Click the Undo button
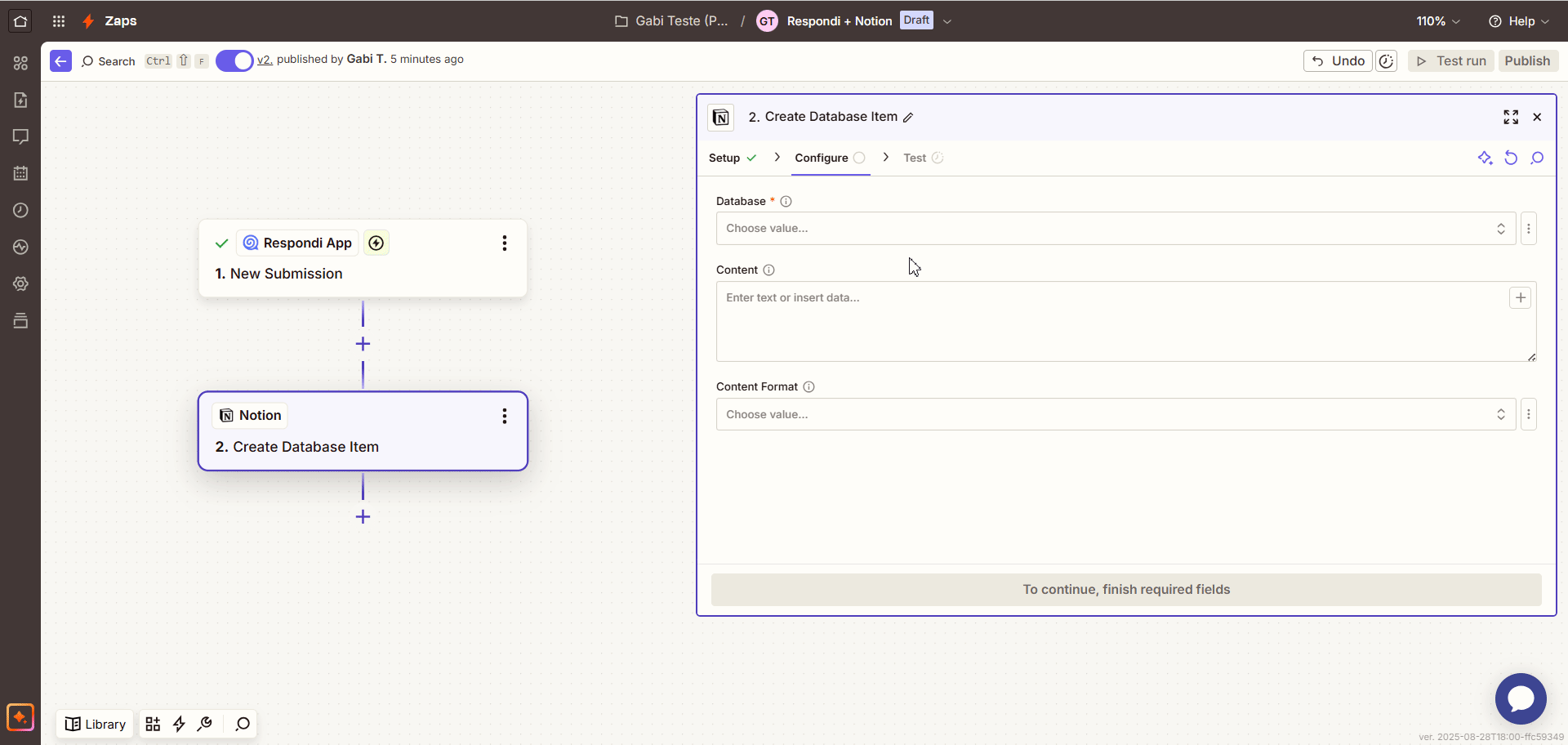Viewport: 1568px width, 745px height. click(1338, 61)
